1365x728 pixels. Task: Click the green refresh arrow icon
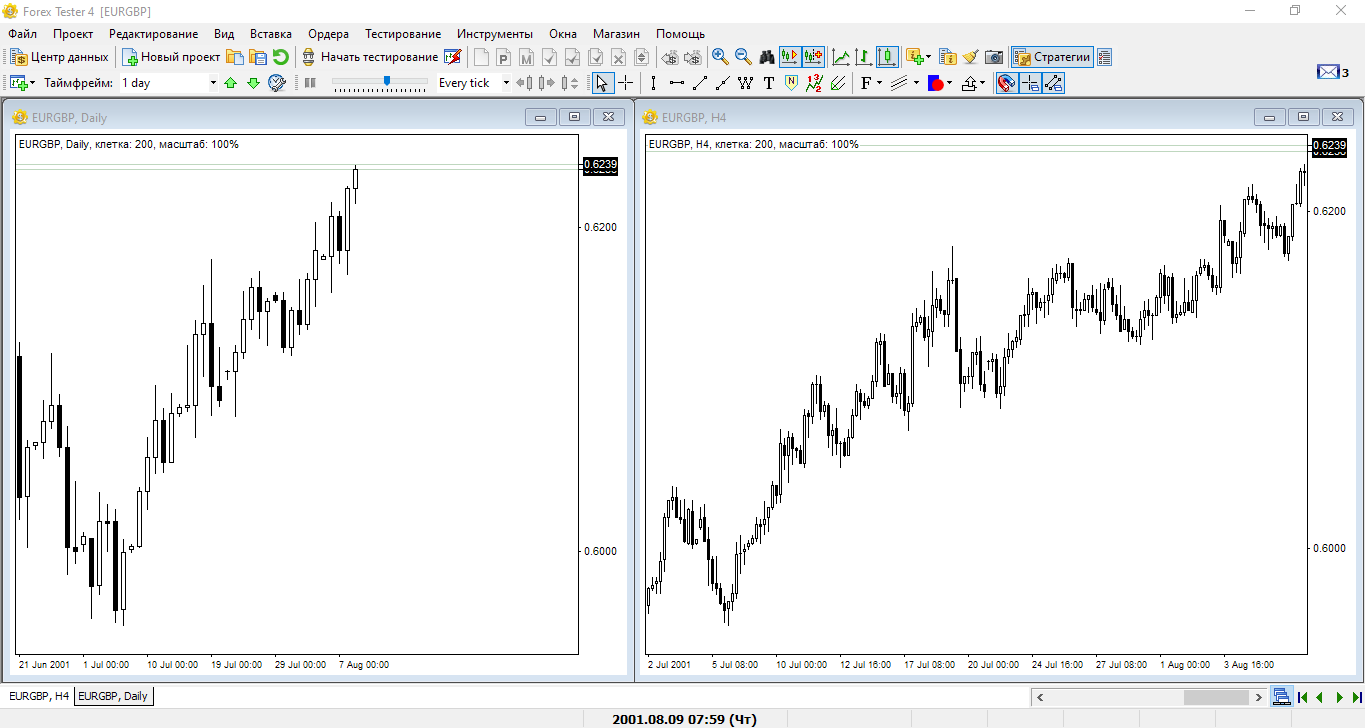[x=281, y=57]
